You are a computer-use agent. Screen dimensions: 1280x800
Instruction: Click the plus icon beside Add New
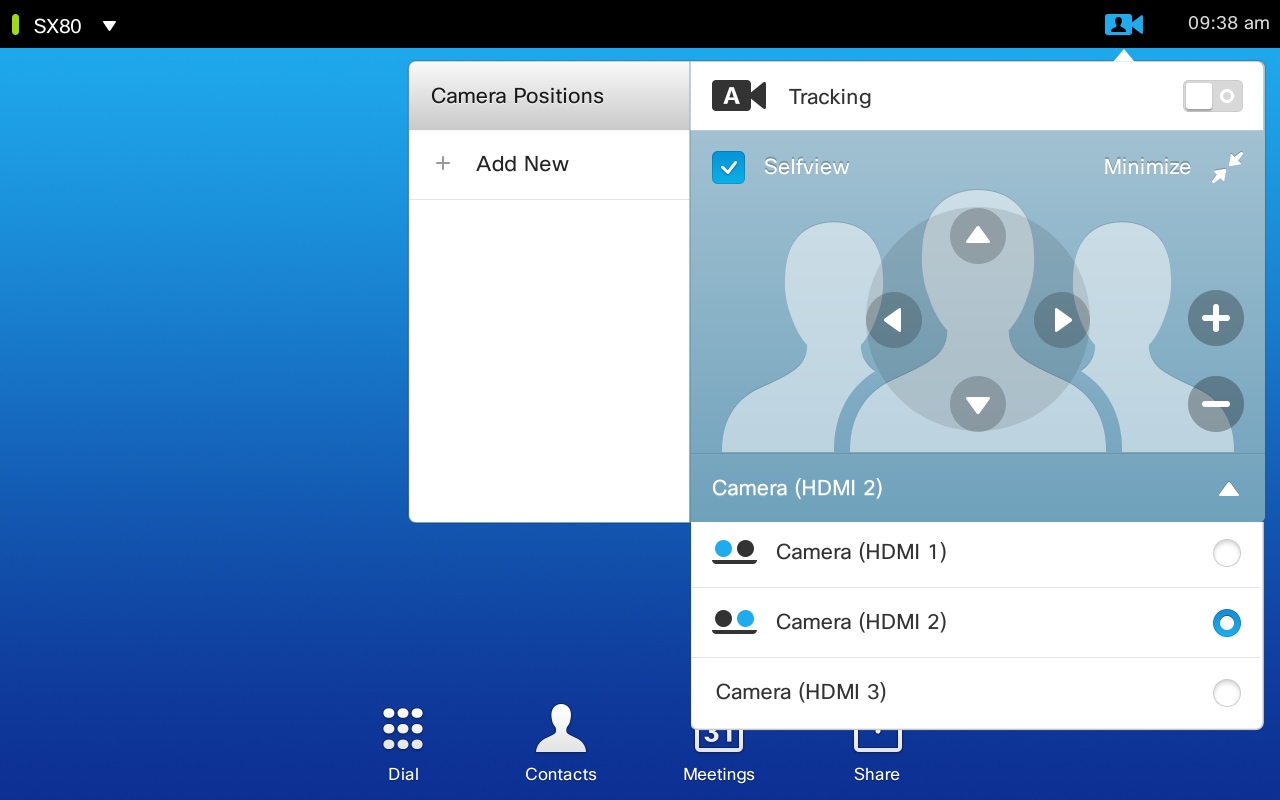click(x=443, y=163)
